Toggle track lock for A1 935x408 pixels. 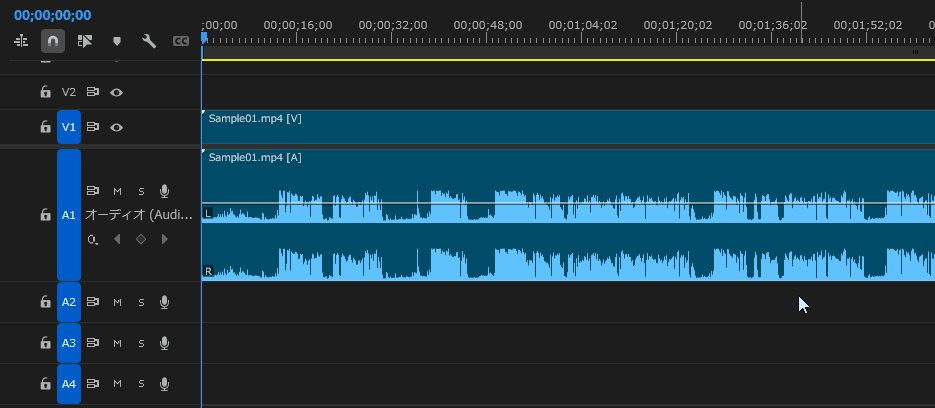coord(45,215)
